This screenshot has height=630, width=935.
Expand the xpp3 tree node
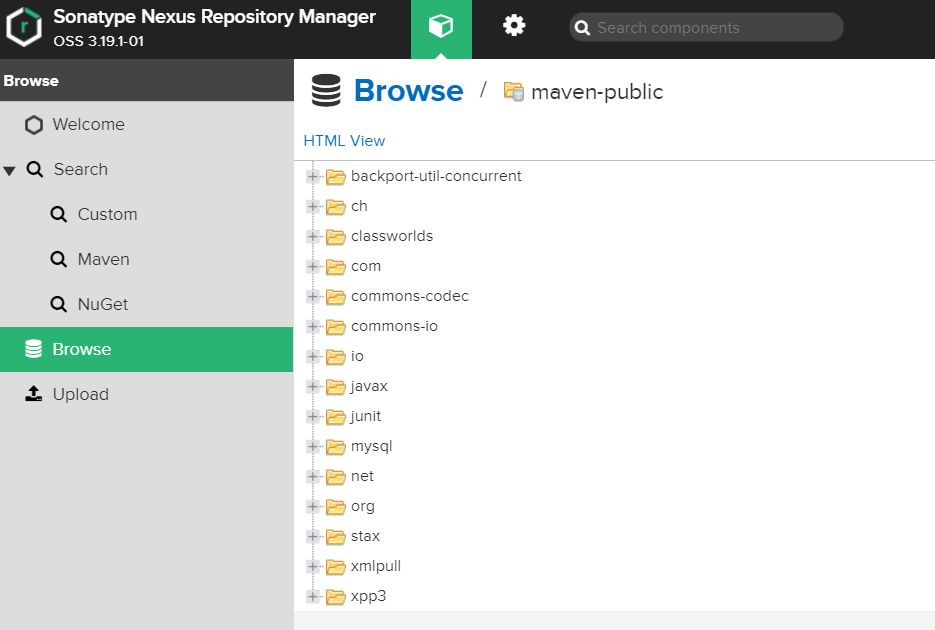pyautogui.click(x=312, y=597)
